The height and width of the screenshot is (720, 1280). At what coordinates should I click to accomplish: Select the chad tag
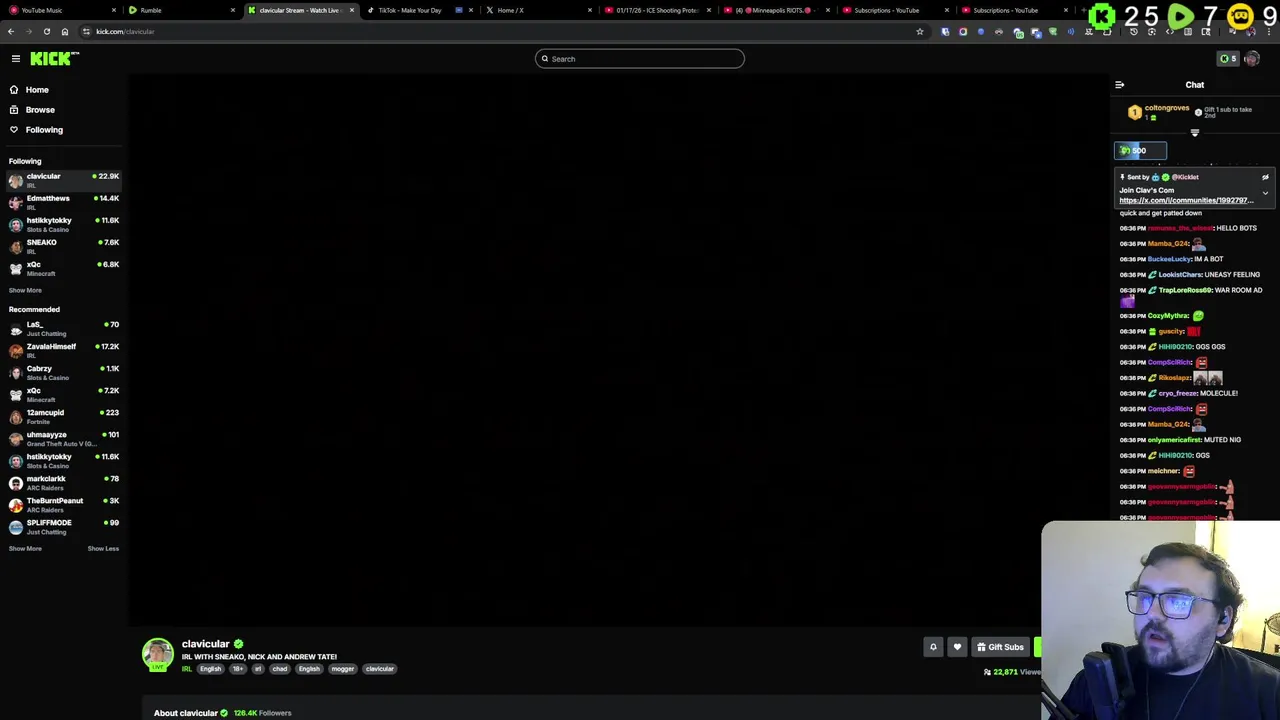280,669
